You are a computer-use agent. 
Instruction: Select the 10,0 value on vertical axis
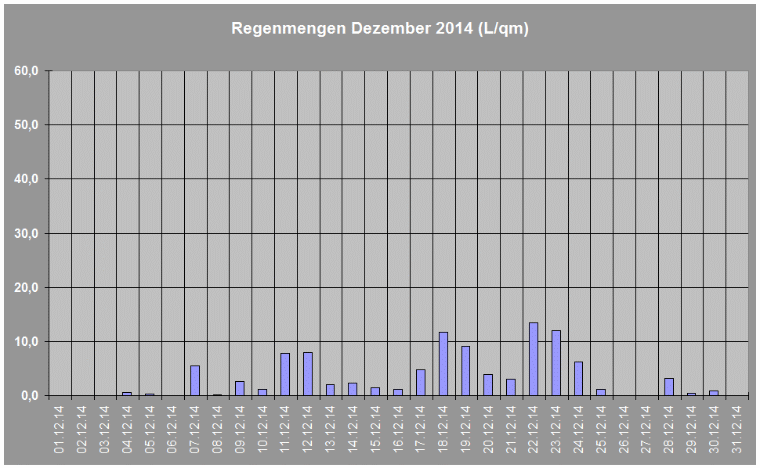coord(26,341)
